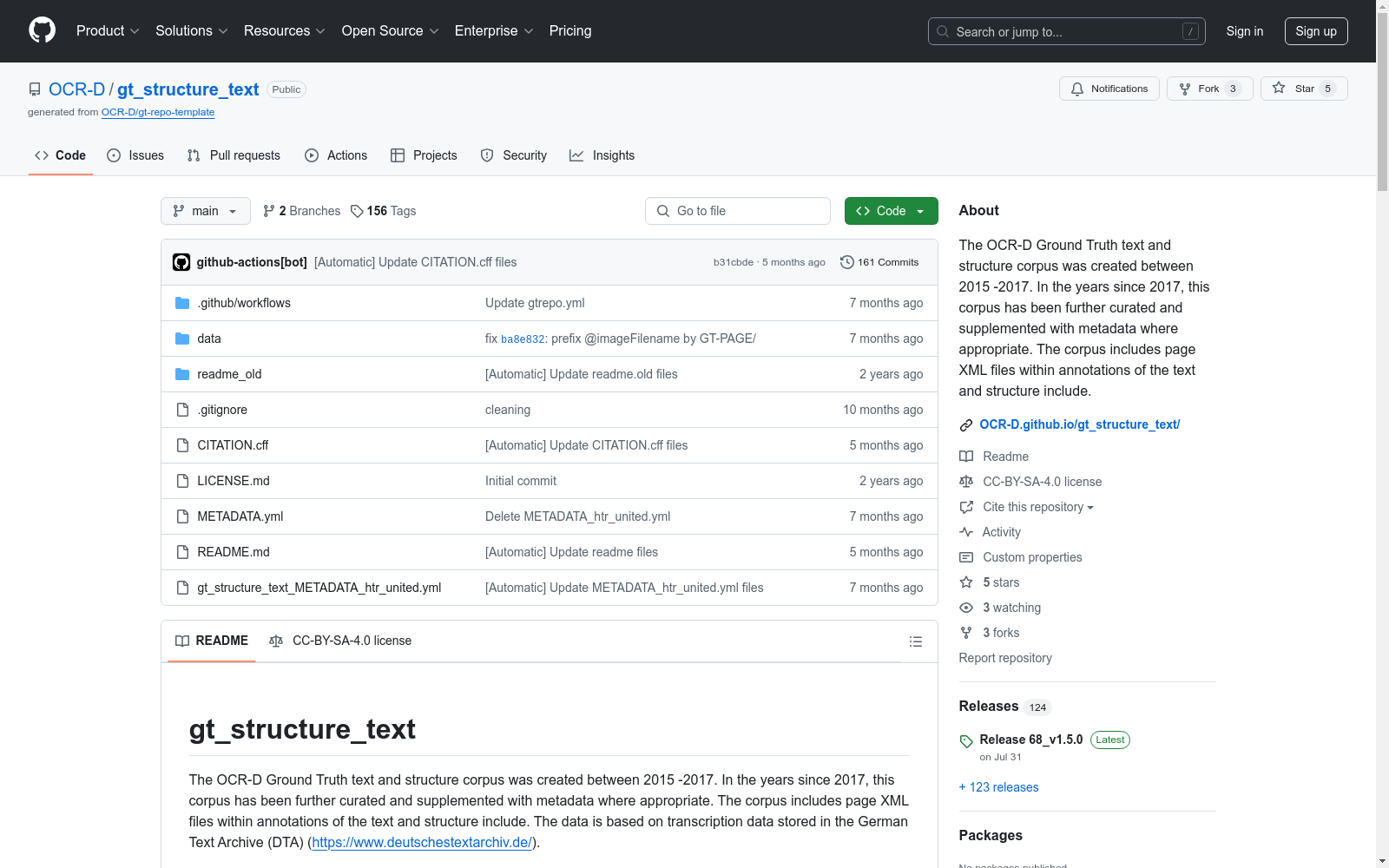
Task: Click the Go to file field
Action: [x=738, y=211]
